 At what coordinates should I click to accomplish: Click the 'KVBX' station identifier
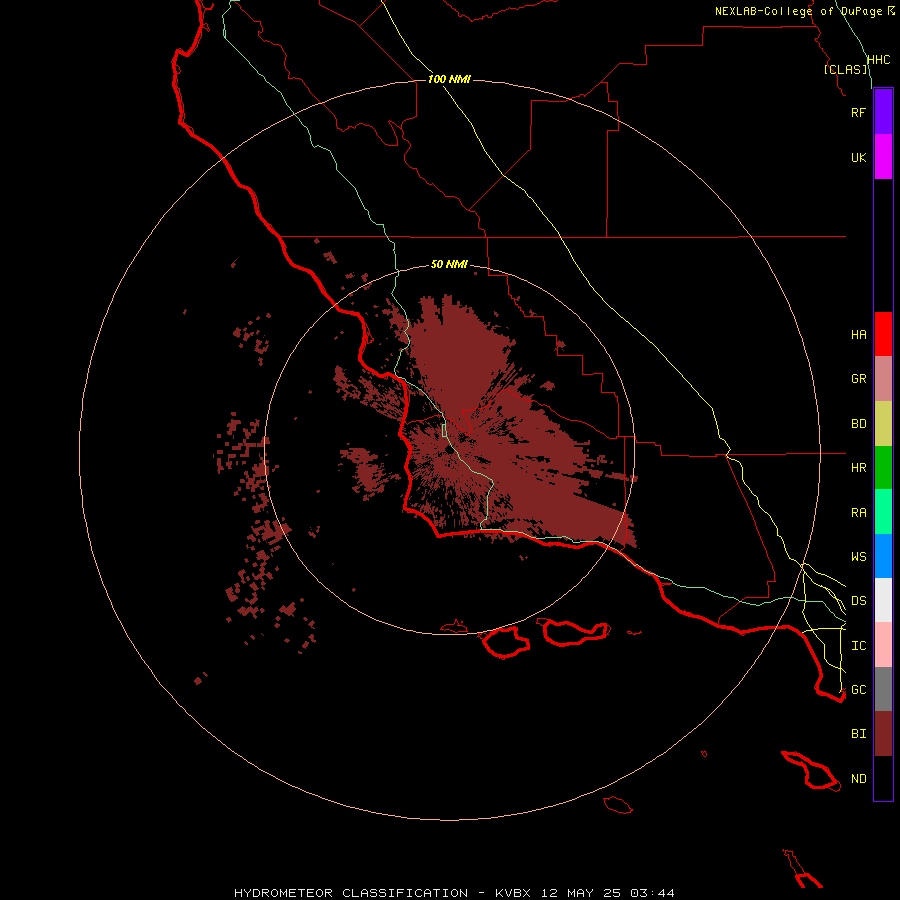[x=513, y=893]
